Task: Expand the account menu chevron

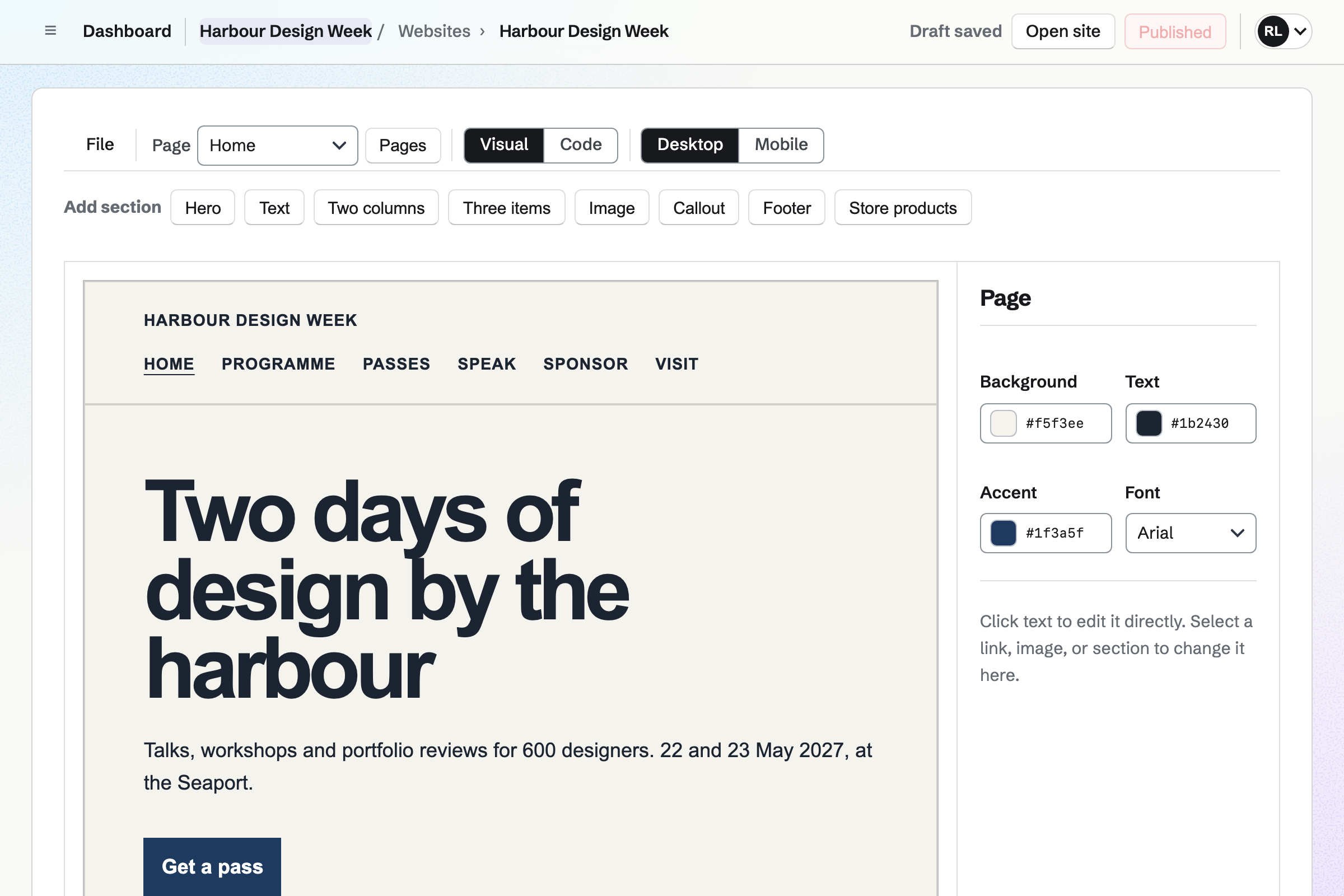Action: [x=1300, y=31]
